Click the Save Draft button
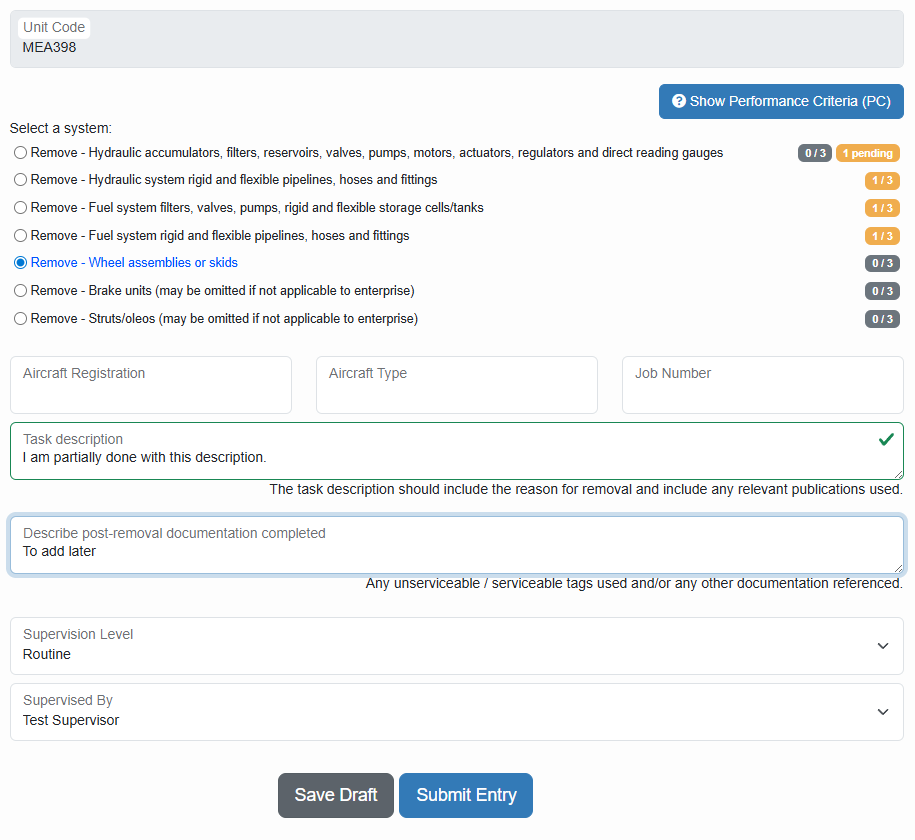915x840 pixels. pos(335,795)
